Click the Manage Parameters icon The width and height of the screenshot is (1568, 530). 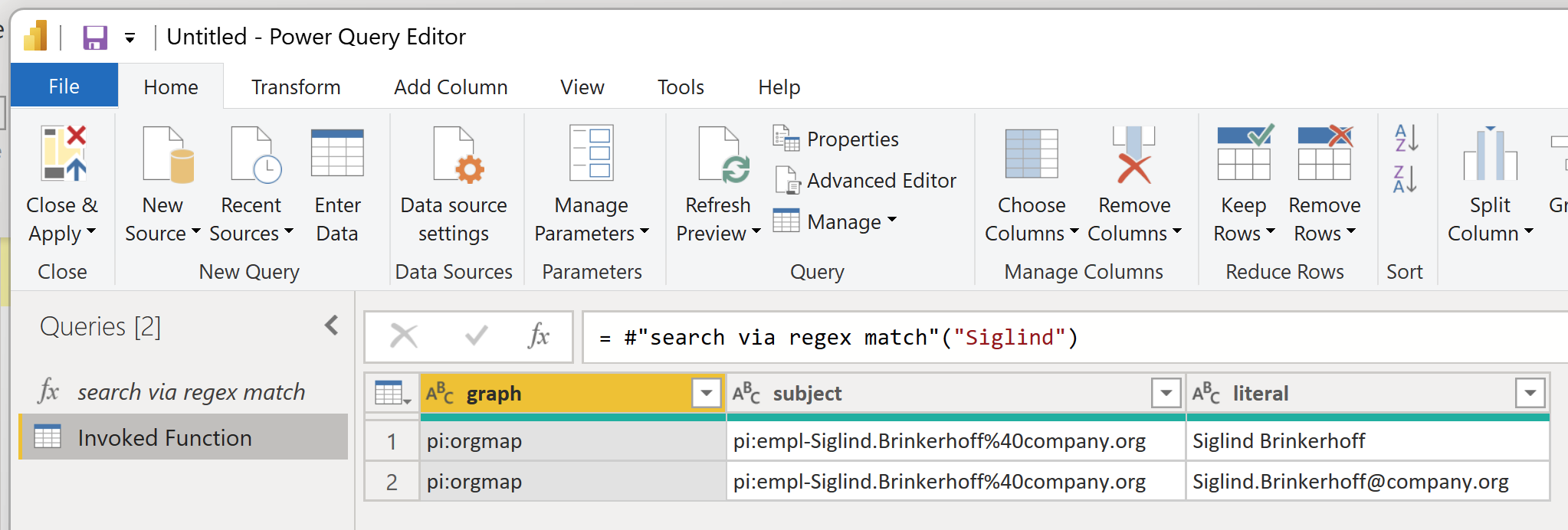(591, 152)
